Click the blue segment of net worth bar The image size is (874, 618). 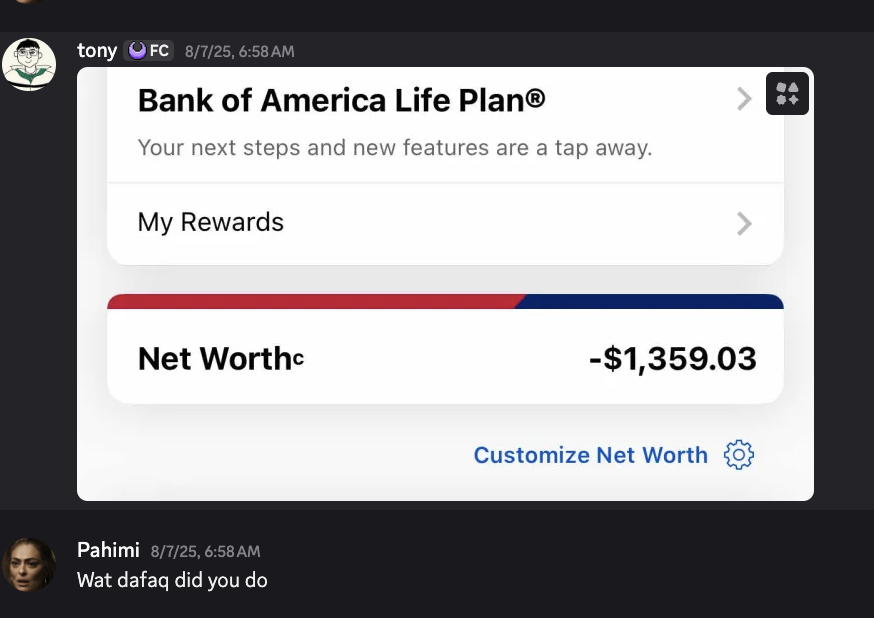[650, 301]
